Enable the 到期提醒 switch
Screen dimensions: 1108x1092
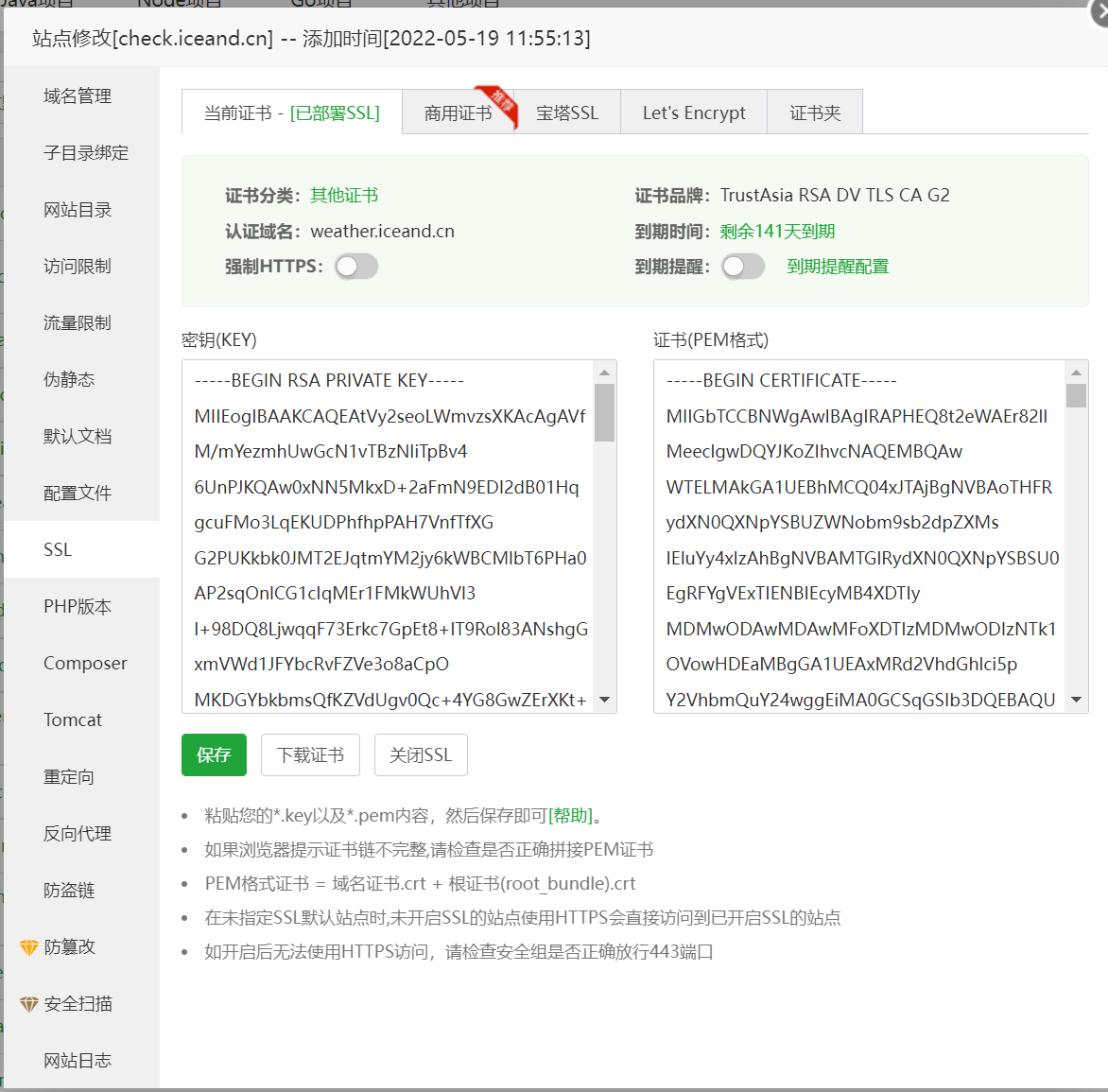[743, 267]
